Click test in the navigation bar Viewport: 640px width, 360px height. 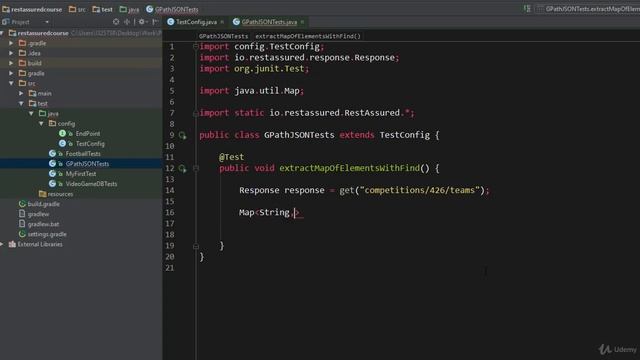click(x=102, y=9)
